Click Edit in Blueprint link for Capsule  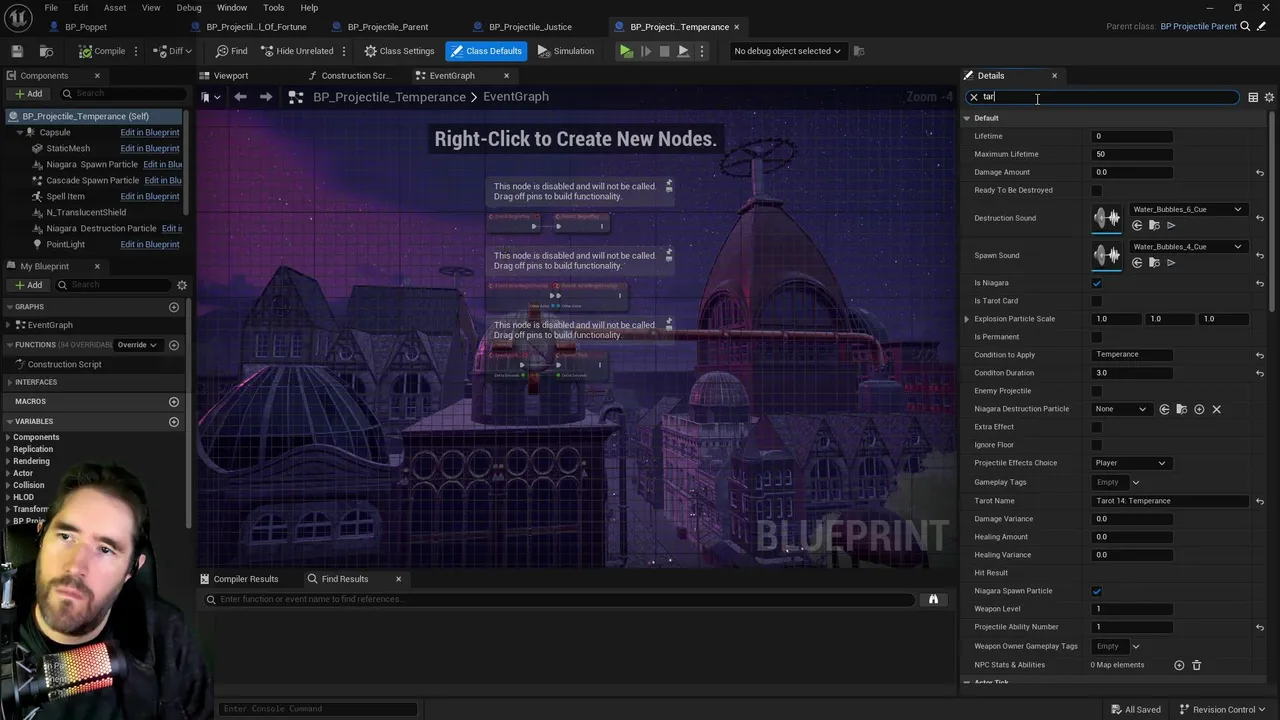click(150, 132)
